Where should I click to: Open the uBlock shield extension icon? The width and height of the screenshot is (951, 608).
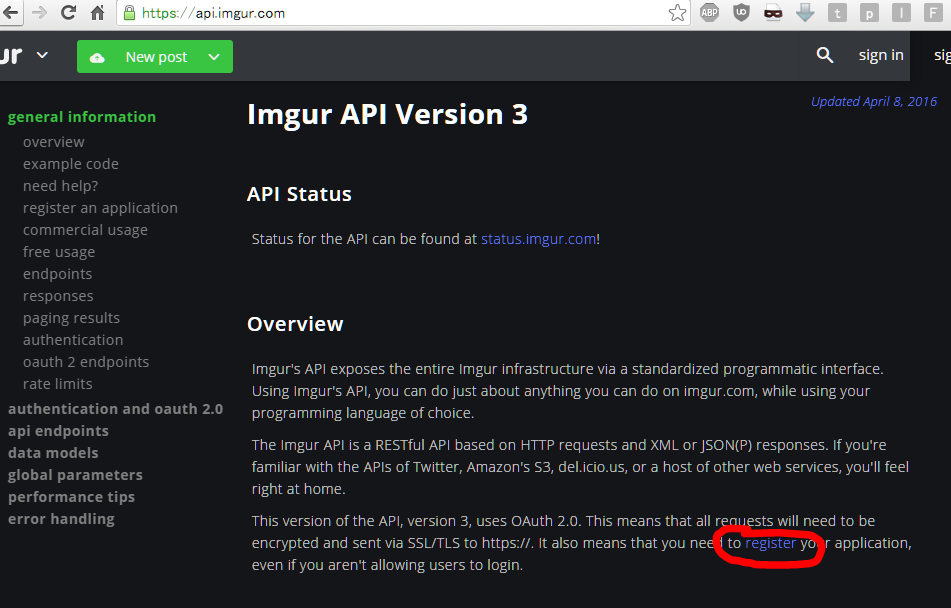pos(741,12)
